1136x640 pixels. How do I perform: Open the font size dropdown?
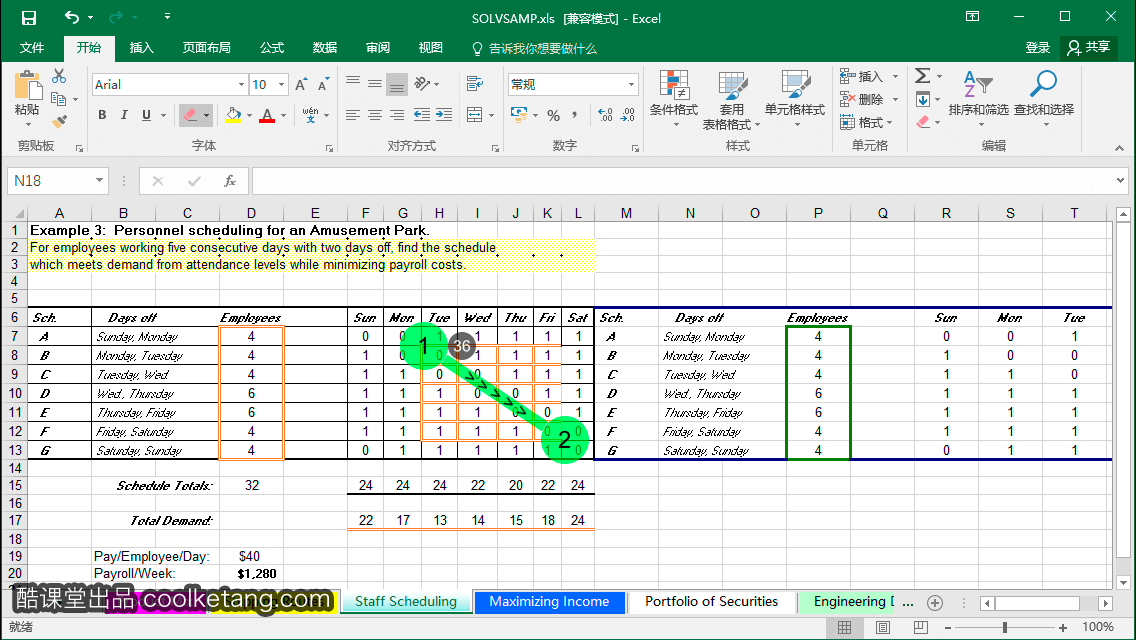point(282,85)
